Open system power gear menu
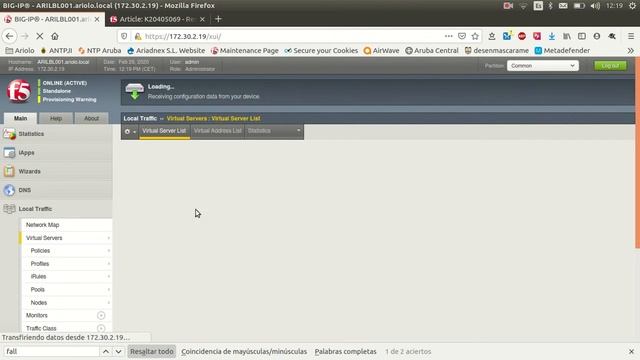This screenshot has height=360, width=640. 632,6
